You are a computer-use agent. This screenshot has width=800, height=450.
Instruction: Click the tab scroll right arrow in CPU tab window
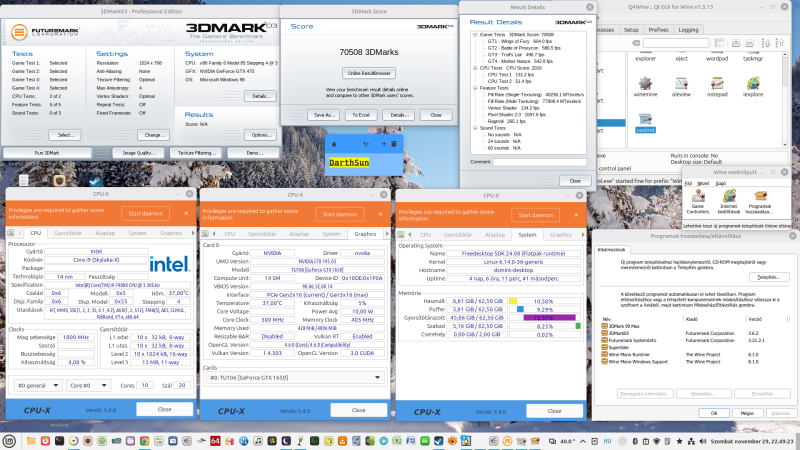click(x=193, y=233)
